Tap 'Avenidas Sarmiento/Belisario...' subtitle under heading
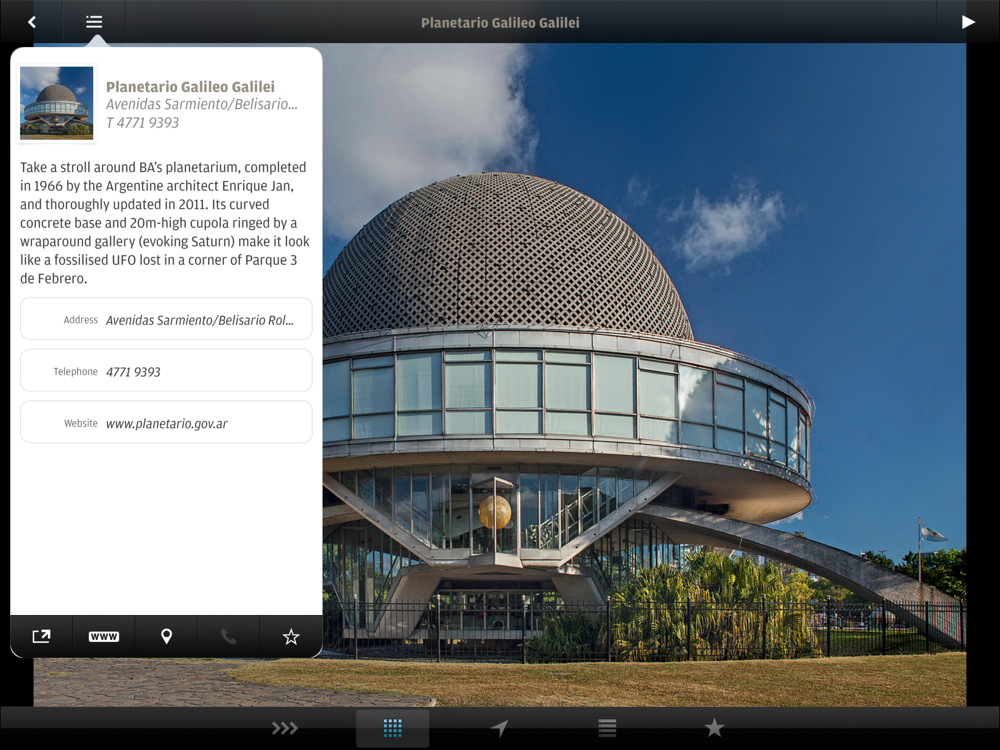Image resolution: width=1000 pixels, height=750 pixels. click(202, 105)
